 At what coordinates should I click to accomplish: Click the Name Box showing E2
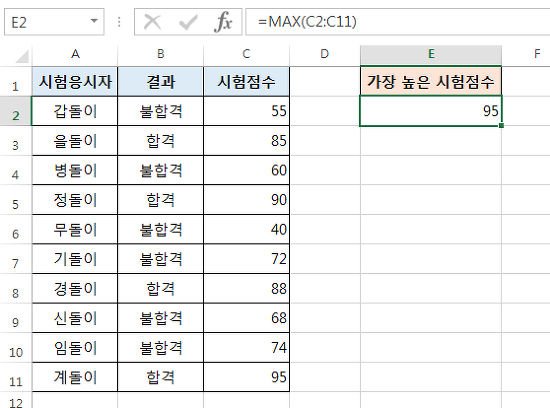[x=54, y=22]
